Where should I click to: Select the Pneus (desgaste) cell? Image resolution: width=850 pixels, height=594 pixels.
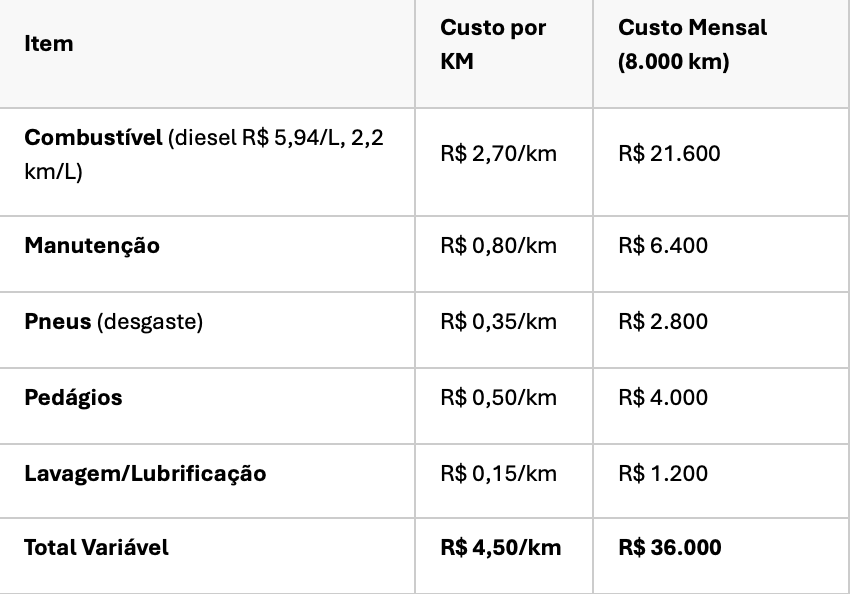click(x=113, y=322)
